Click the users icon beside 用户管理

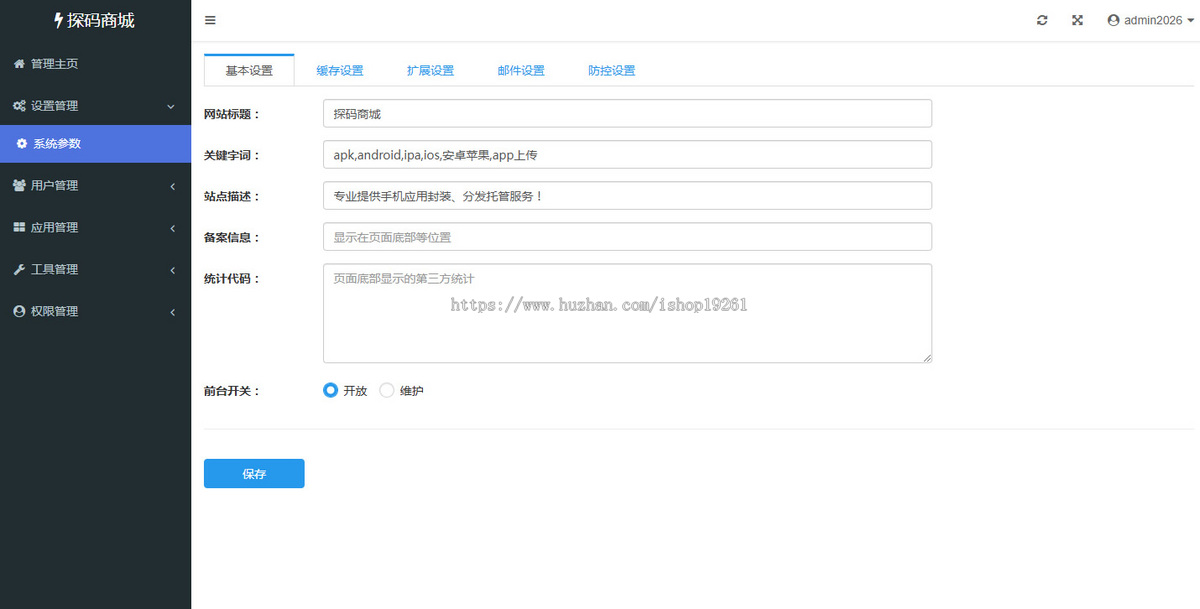[19, 185]
